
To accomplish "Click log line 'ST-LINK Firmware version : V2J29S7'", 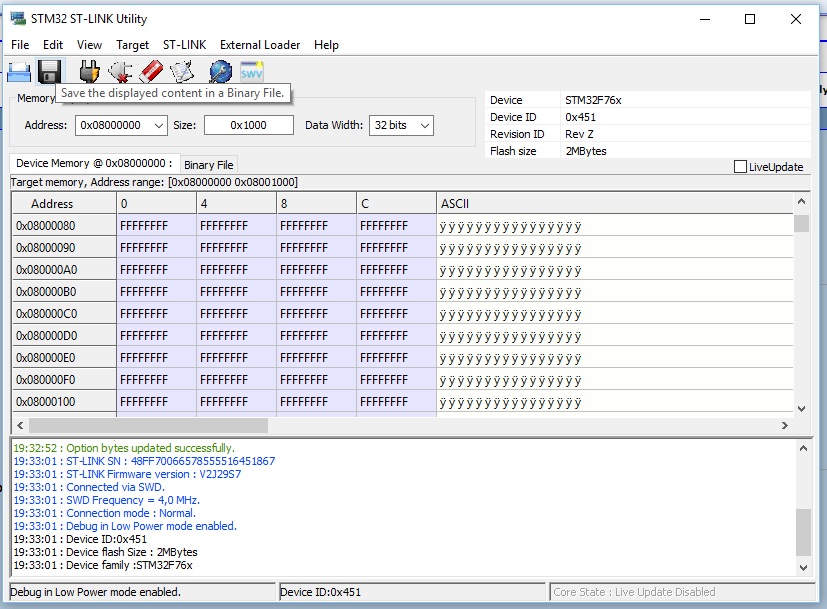I will click(127, 474).
